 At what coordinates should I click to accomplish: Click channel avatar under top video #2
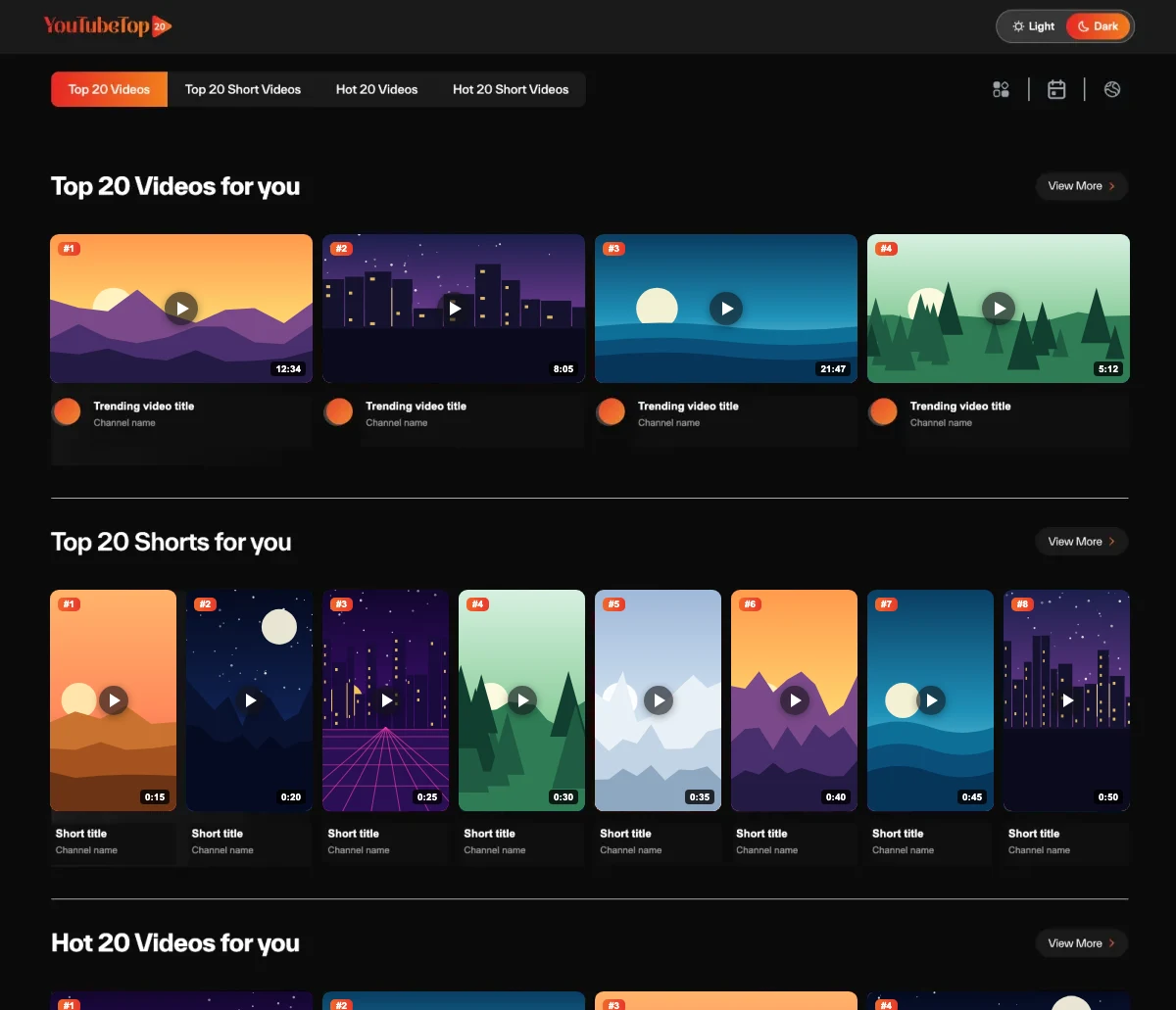[339, 412]
